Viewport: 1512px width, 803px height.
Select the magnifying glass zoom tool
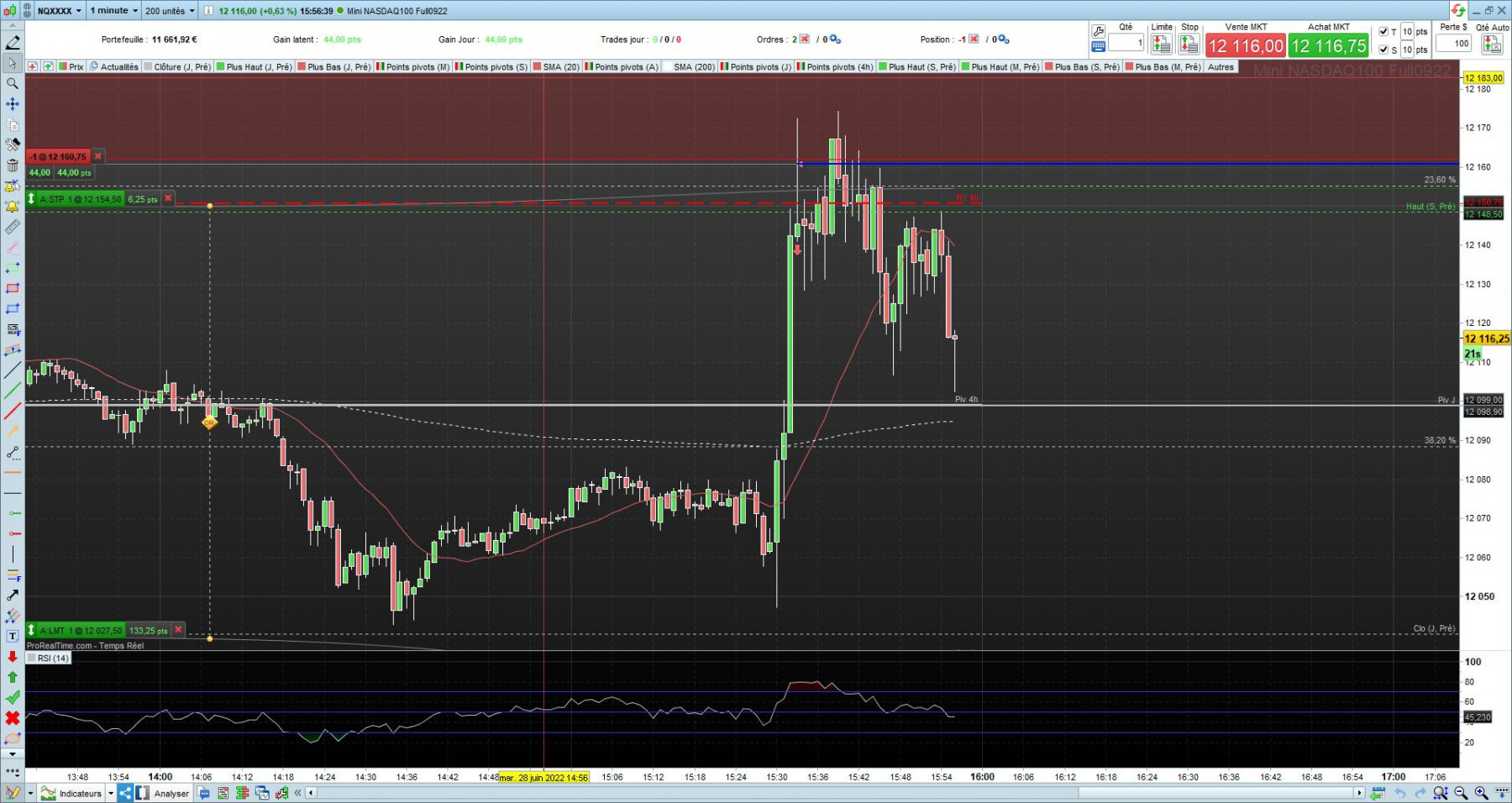click(x=13, y=83)
